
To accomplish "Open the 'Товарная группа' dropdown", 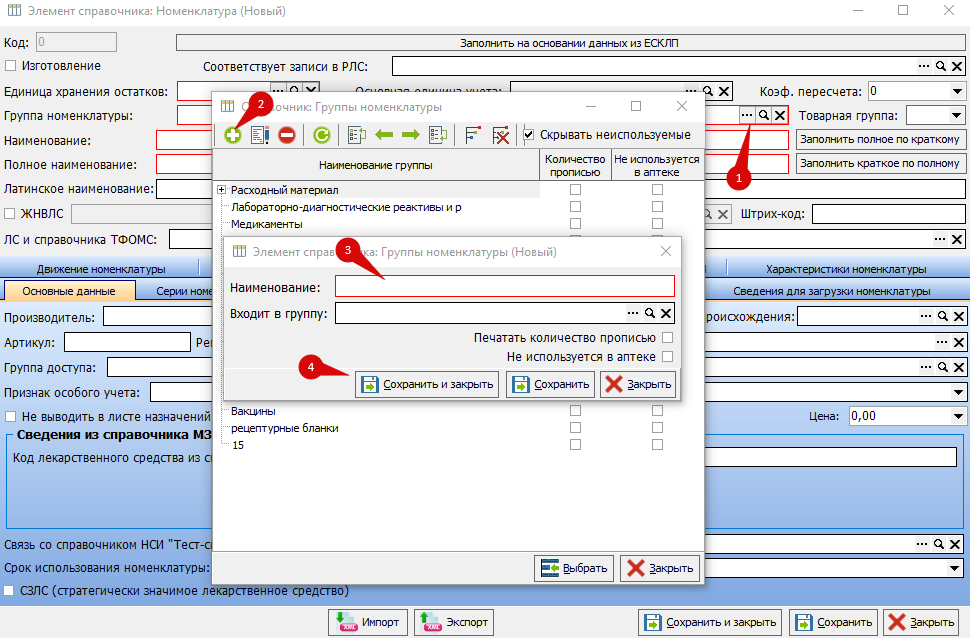I will (956, 115).
